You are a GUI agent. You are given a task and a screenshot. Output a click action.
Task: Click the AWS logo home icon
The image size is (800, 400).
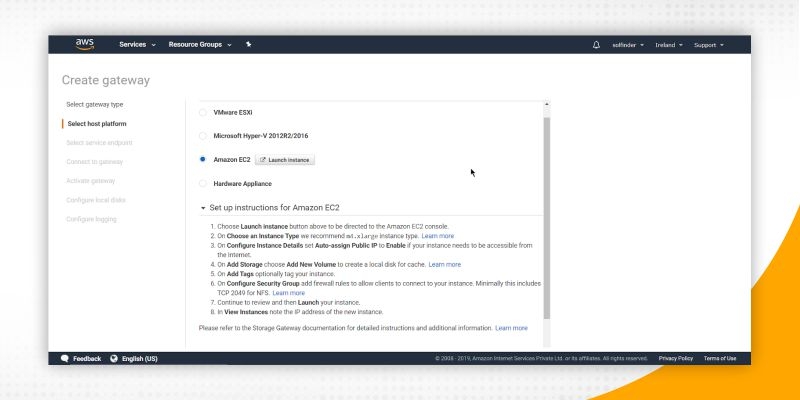84,44
